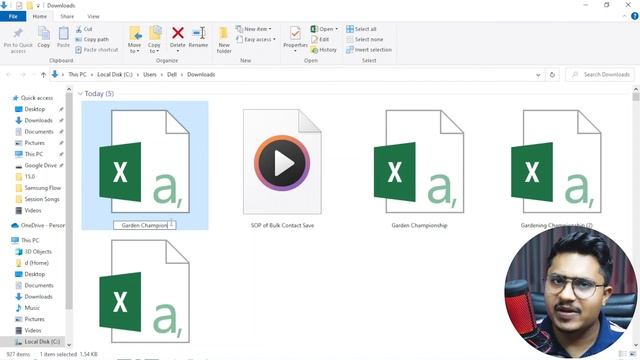Collapse the ribbon chevron

(624, 16)
